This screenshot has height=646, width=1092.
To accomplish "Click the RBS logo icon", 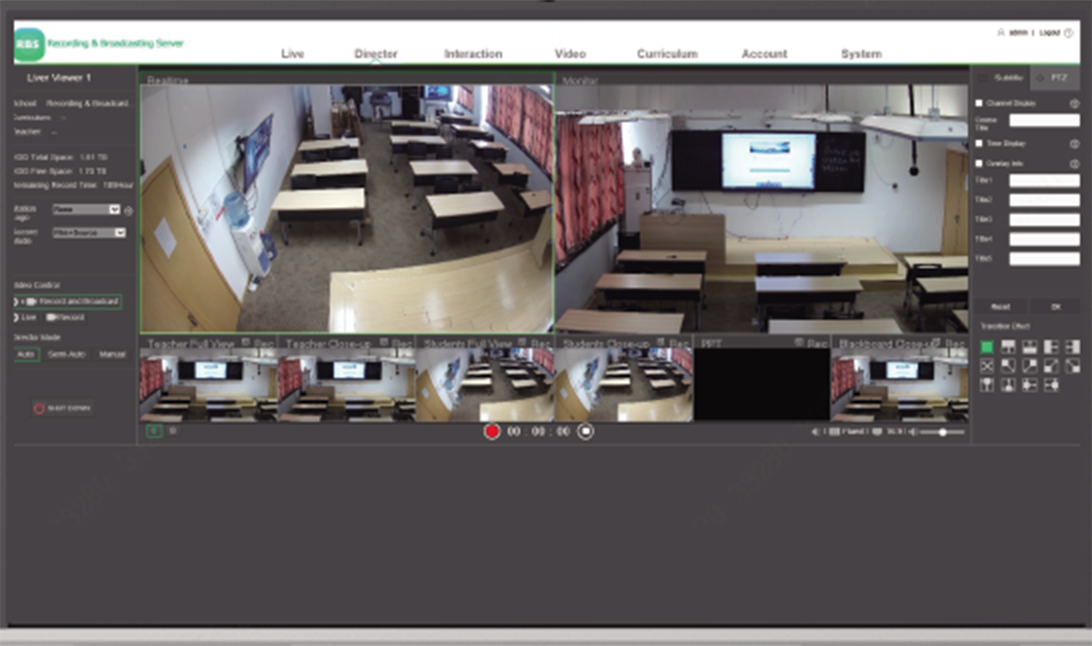I will pos(29,44).
